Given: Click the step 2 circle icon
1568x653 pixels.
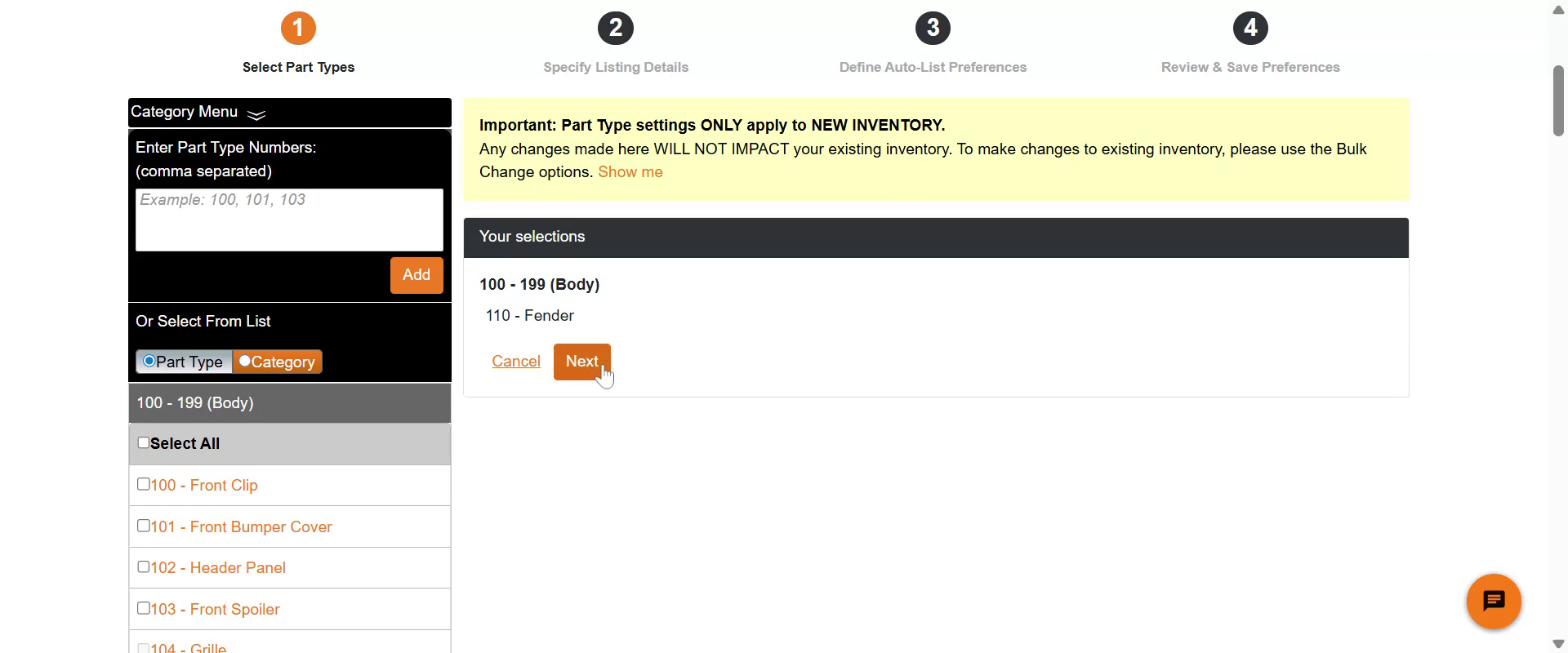Looking at the screenshot, I should click(x=616, y=29).
